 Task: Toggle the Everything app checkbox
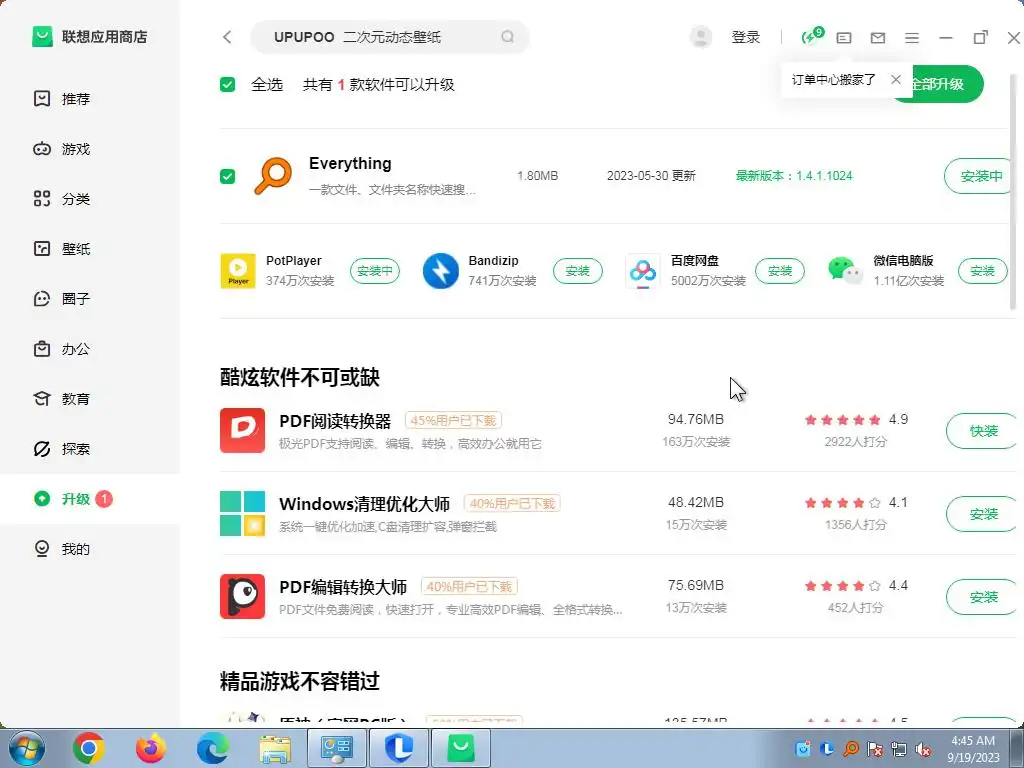click(x=227, y=176)
